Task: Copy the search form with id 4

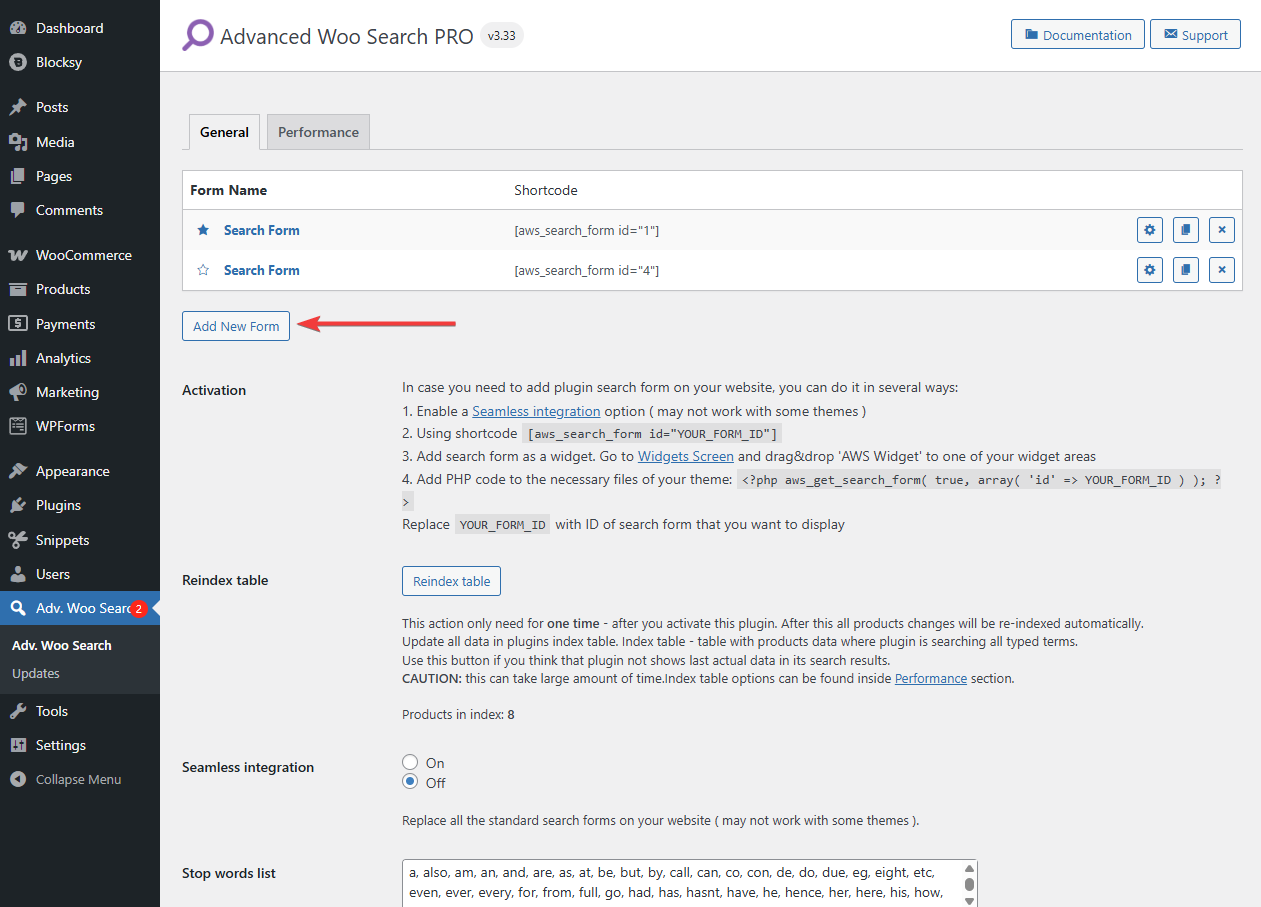Action: click(x=1185, y=270)
